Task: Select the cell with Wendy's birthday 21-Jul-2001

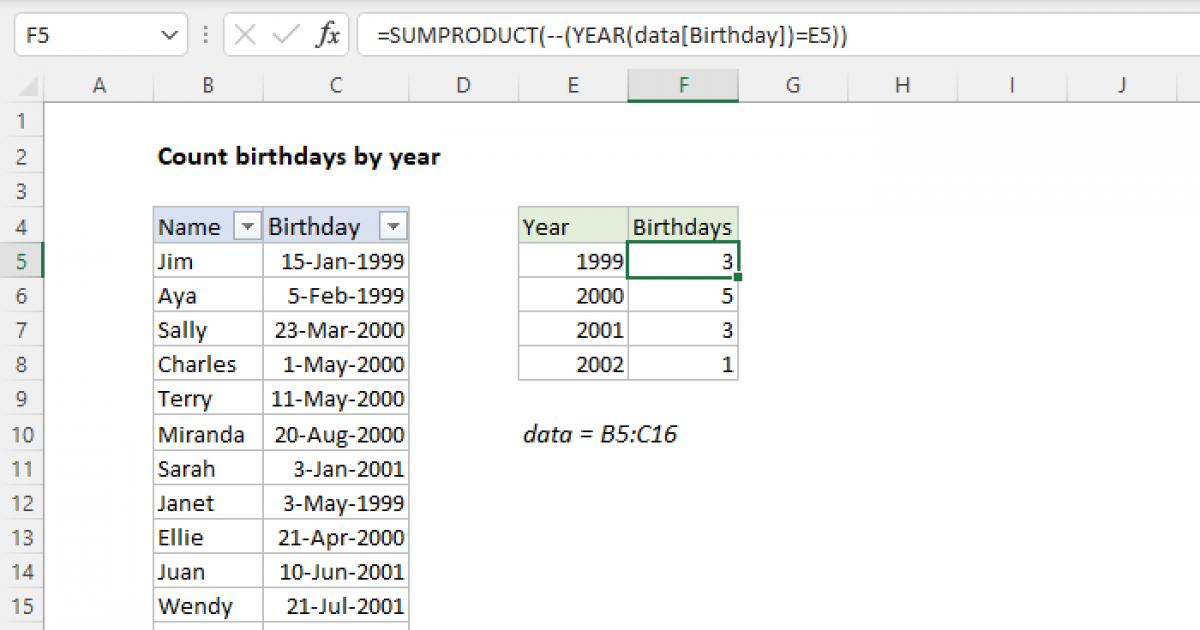Action: pyautogui.click(x=335, y=606)
